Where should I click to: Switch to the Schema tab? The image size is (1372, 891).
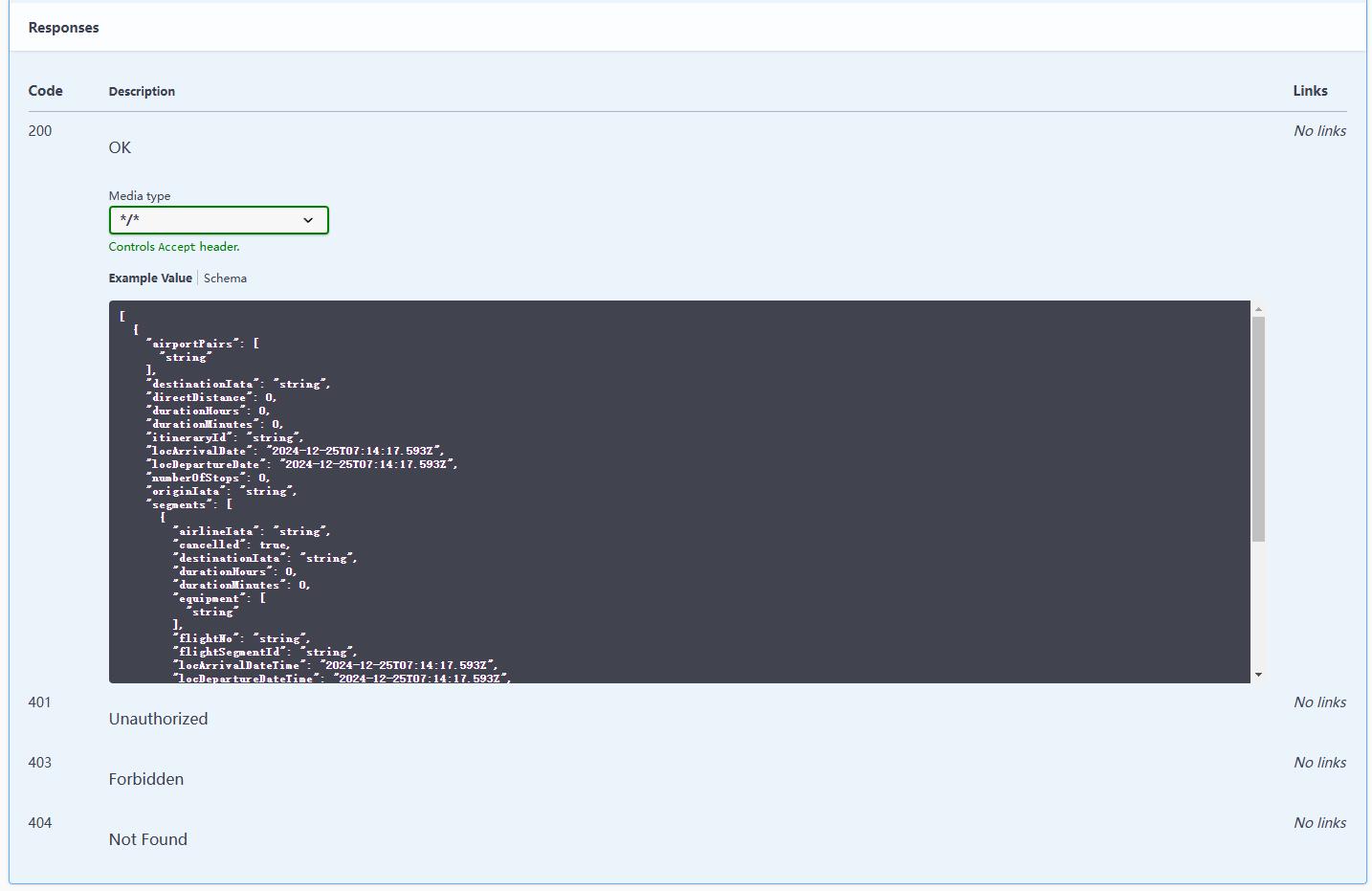click(x=225, y=278)
